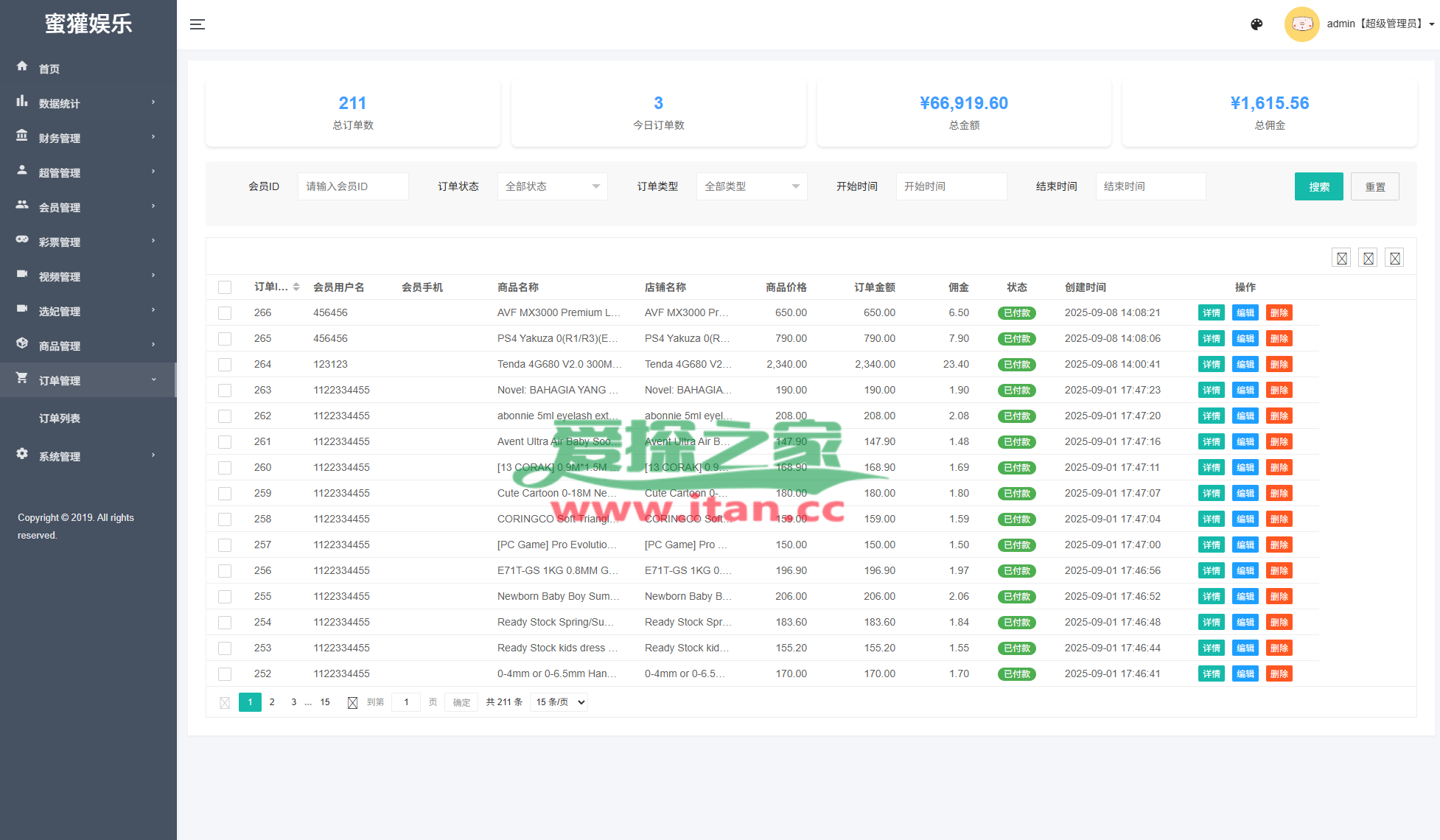1440x840 pixels.
Task: Click 删除 for order 264
Action: [x=1279, y=365]
